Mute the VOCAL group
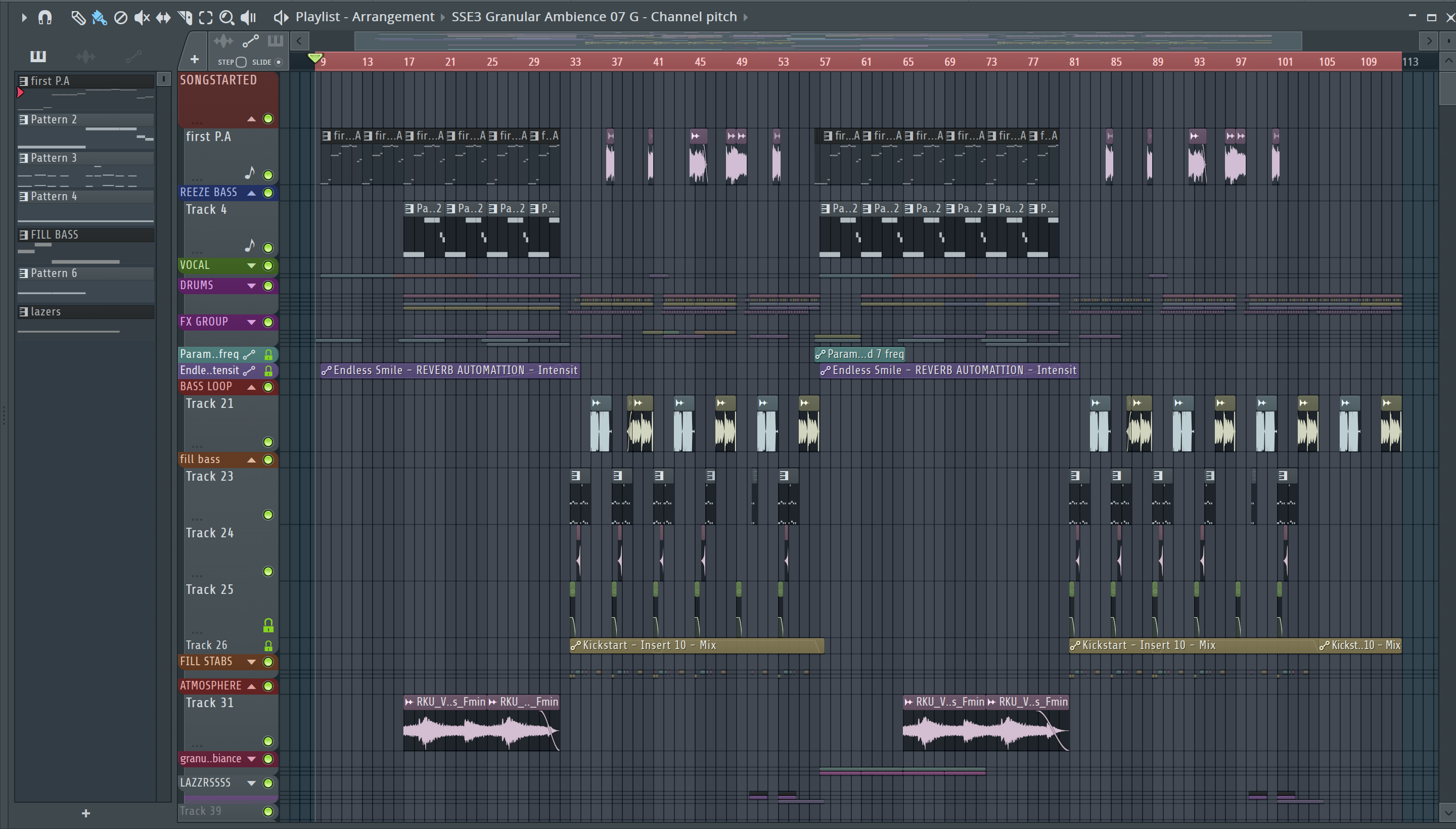The height and width of the screenshot is (829, 1456). tap(268, 265)
